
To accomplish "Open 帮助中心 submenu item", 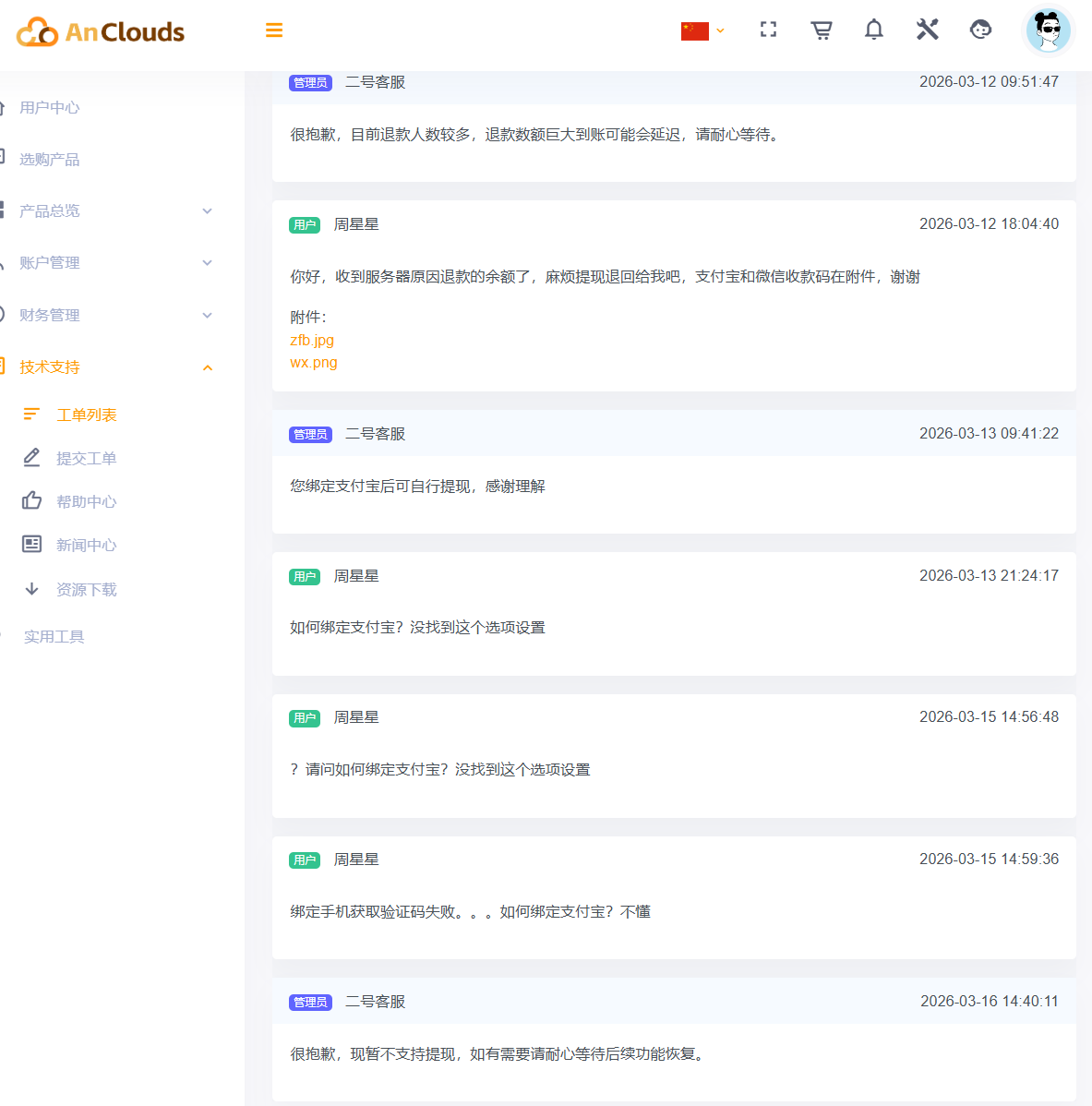I will tap(86, 501).
